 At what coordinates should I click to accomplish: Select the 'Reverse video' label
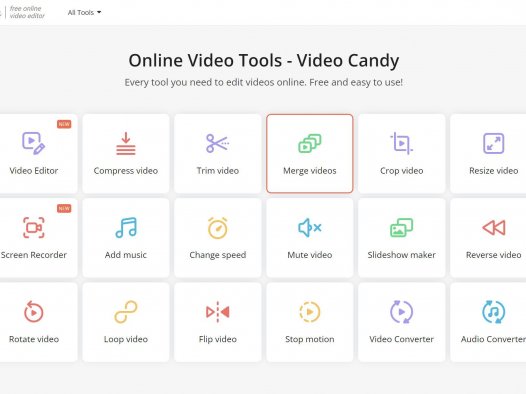pyautogui.click(x=493, y=255)
